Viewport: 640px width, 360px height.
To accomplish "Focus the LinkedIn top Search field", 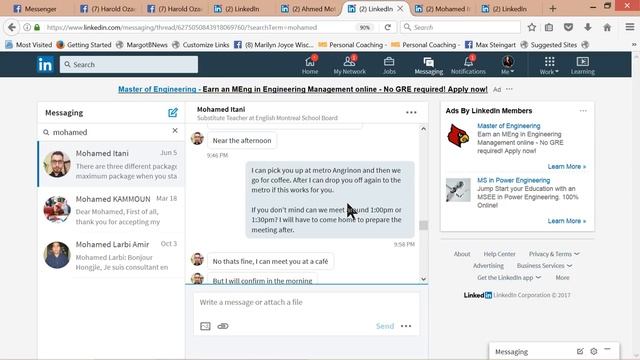I will (129, 64).
